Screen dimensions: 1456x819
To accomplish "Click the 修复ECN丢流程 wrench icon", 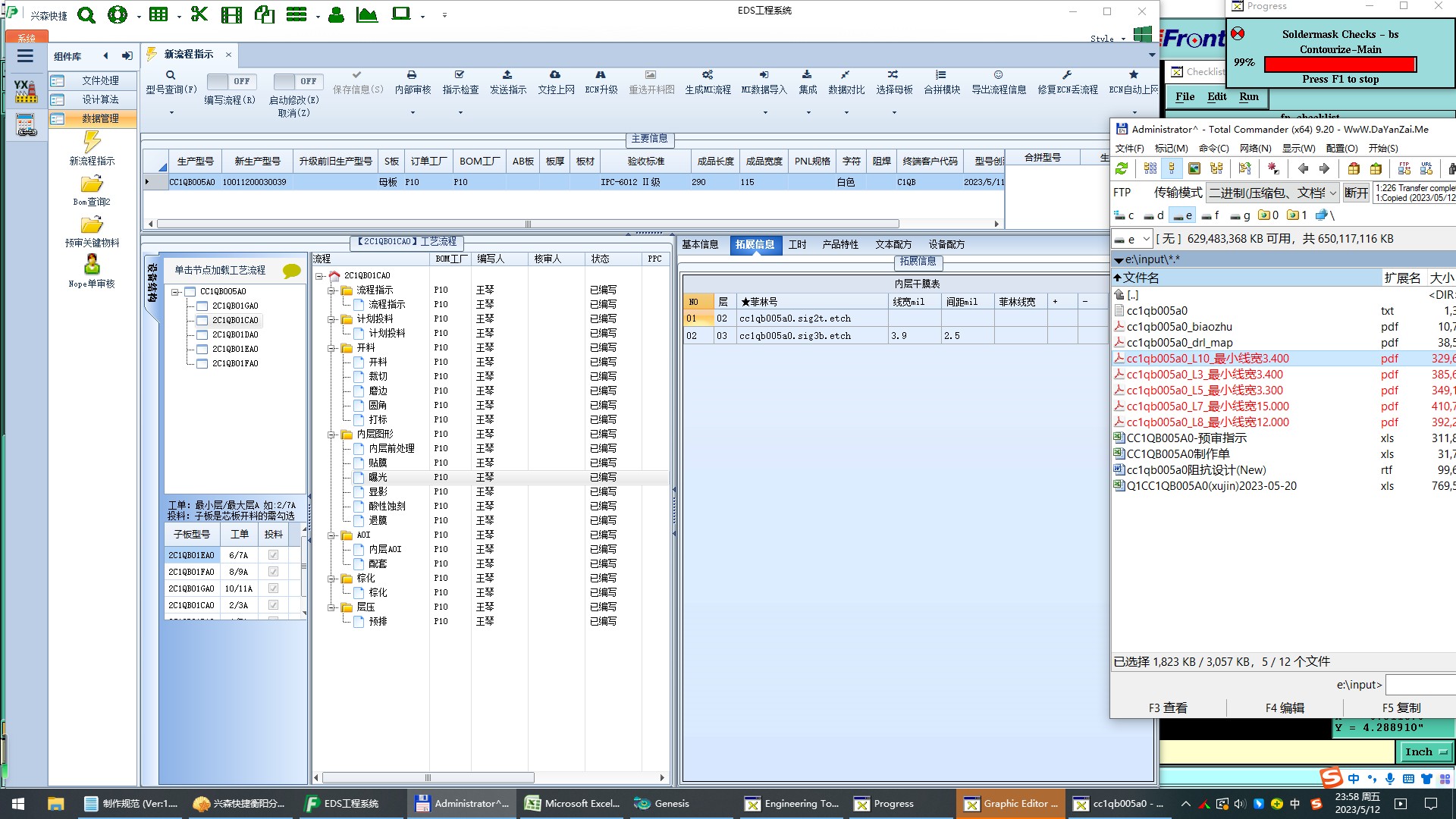I will [1067, 75].
